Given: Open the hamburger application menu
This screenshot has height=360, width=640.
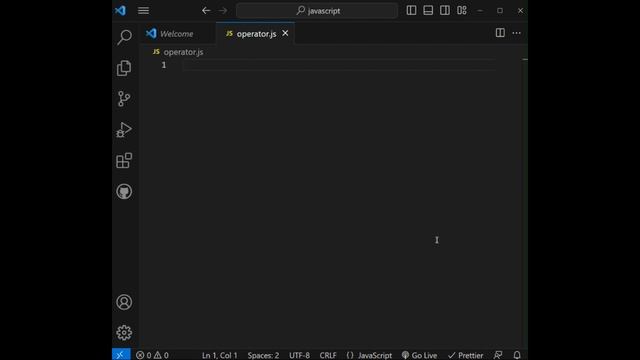Looking at the screenshot, I should [x=143, y=11].
